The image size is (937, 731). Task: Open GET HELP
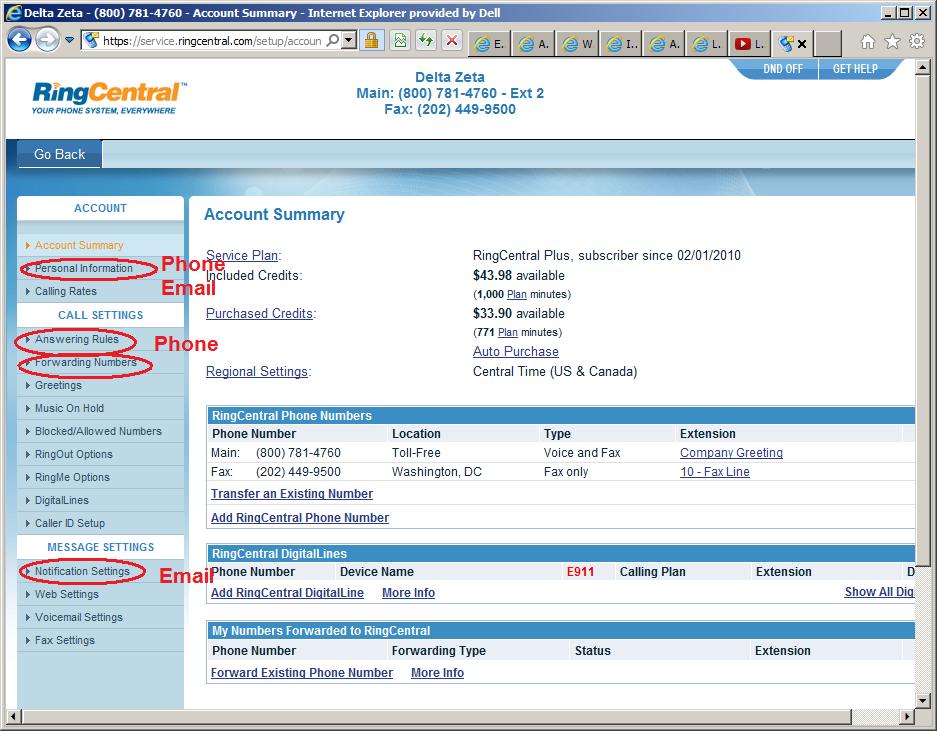[855, 69]
